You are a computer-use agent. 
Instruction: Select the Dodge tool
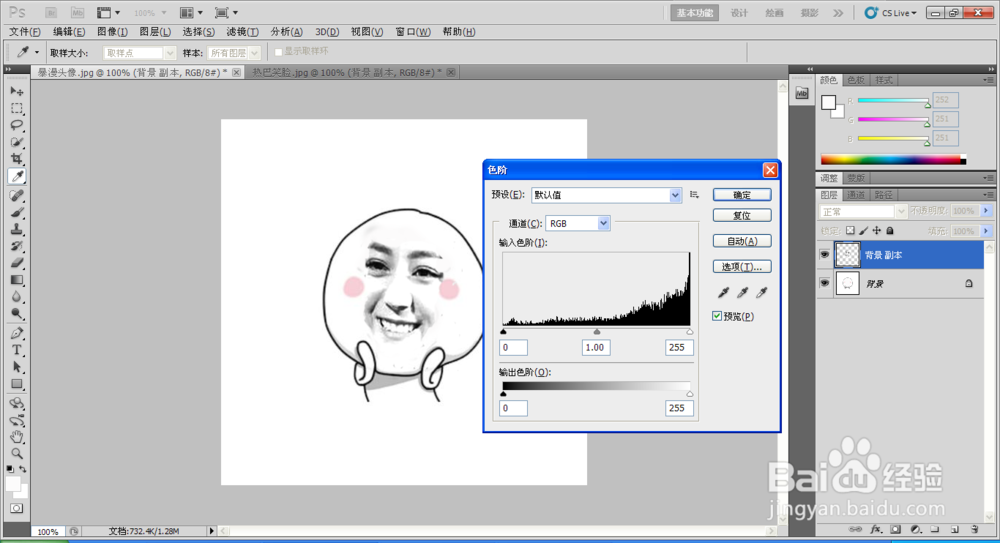pyautogui.click(x=17, y=314)
